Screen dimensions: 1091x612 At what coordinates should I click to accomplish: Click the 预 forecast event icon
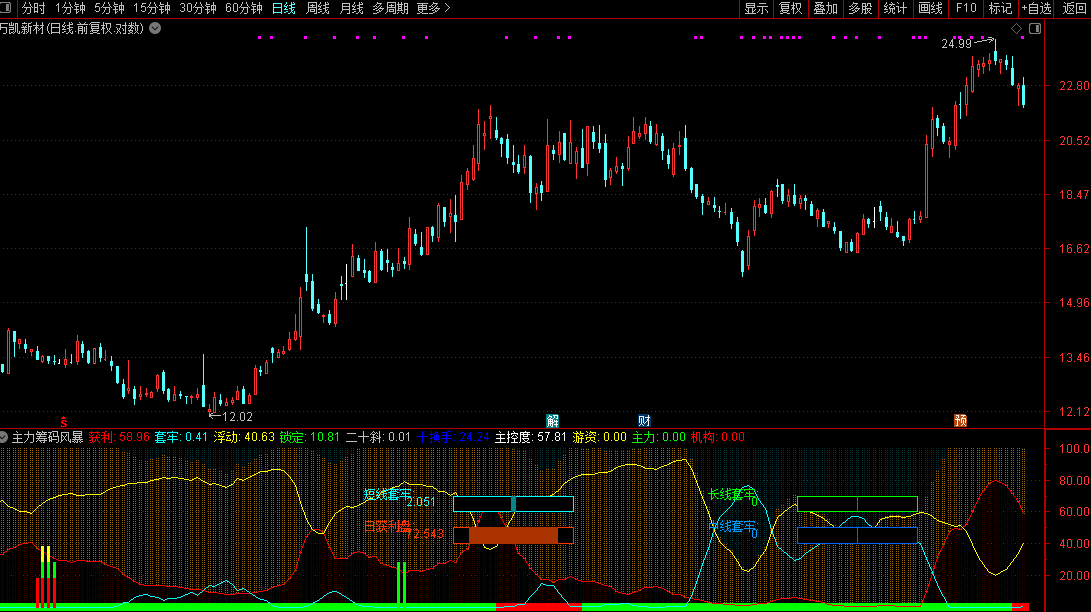click(x=960, y=420)
